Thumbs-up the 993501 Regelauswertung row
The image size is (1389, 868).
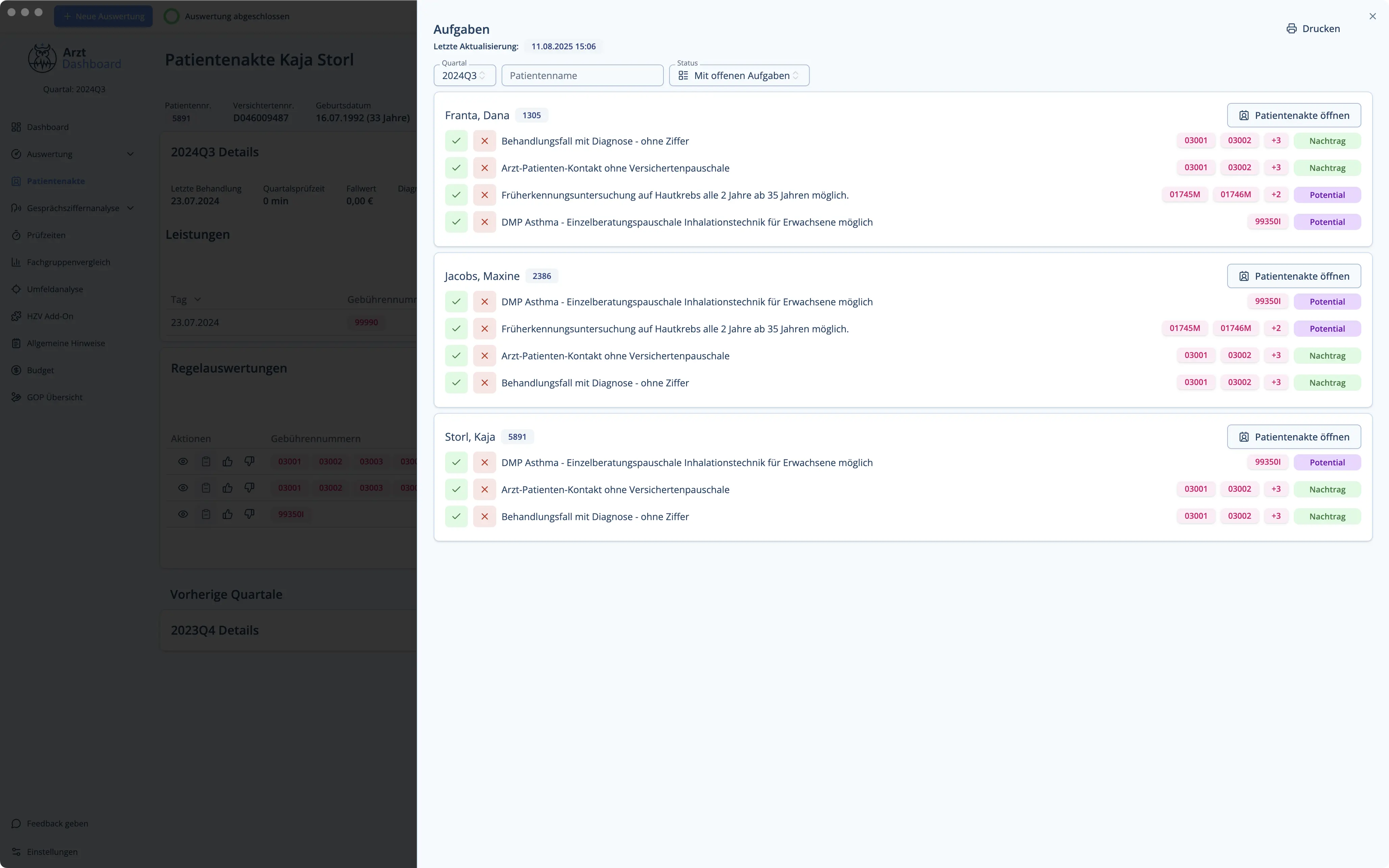[228, 514]
